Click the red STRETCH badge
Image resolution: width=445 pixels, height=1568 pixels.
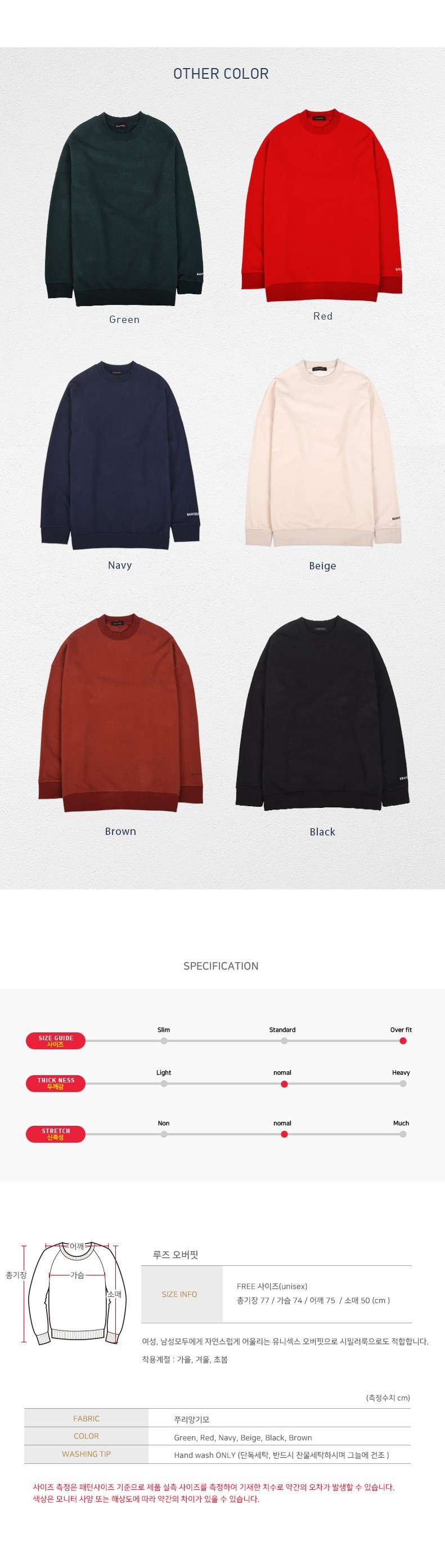(55, 1134)
